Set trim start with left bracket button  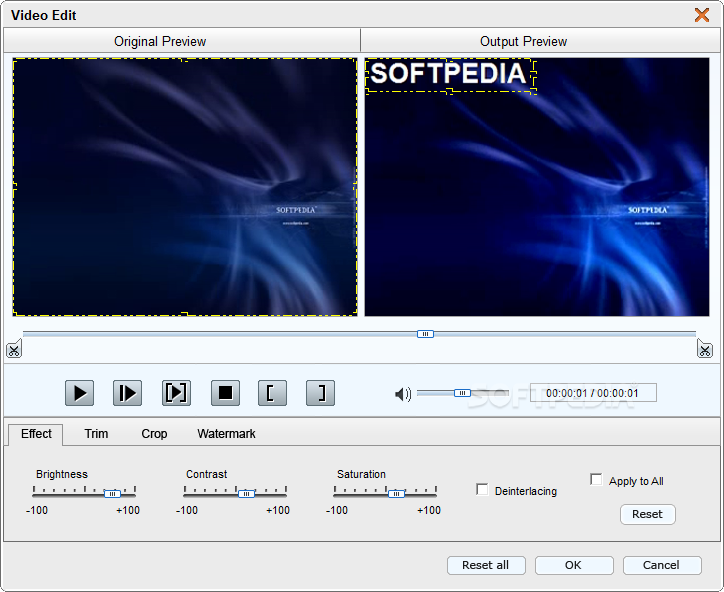[272, 393]
